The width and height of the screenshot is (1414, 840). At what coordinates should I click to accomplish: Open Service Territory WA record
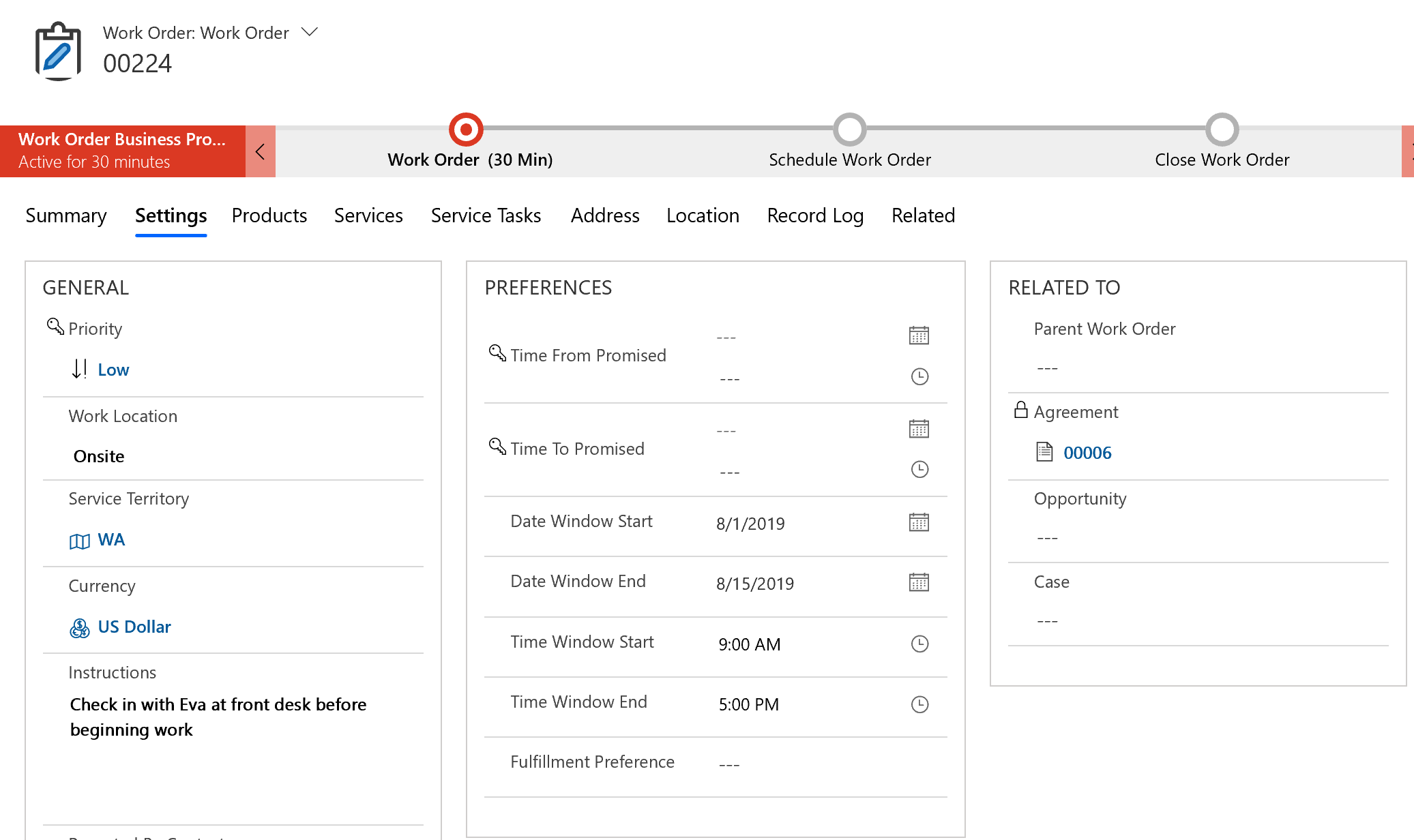pyautogui.click(x=110, y=539)
